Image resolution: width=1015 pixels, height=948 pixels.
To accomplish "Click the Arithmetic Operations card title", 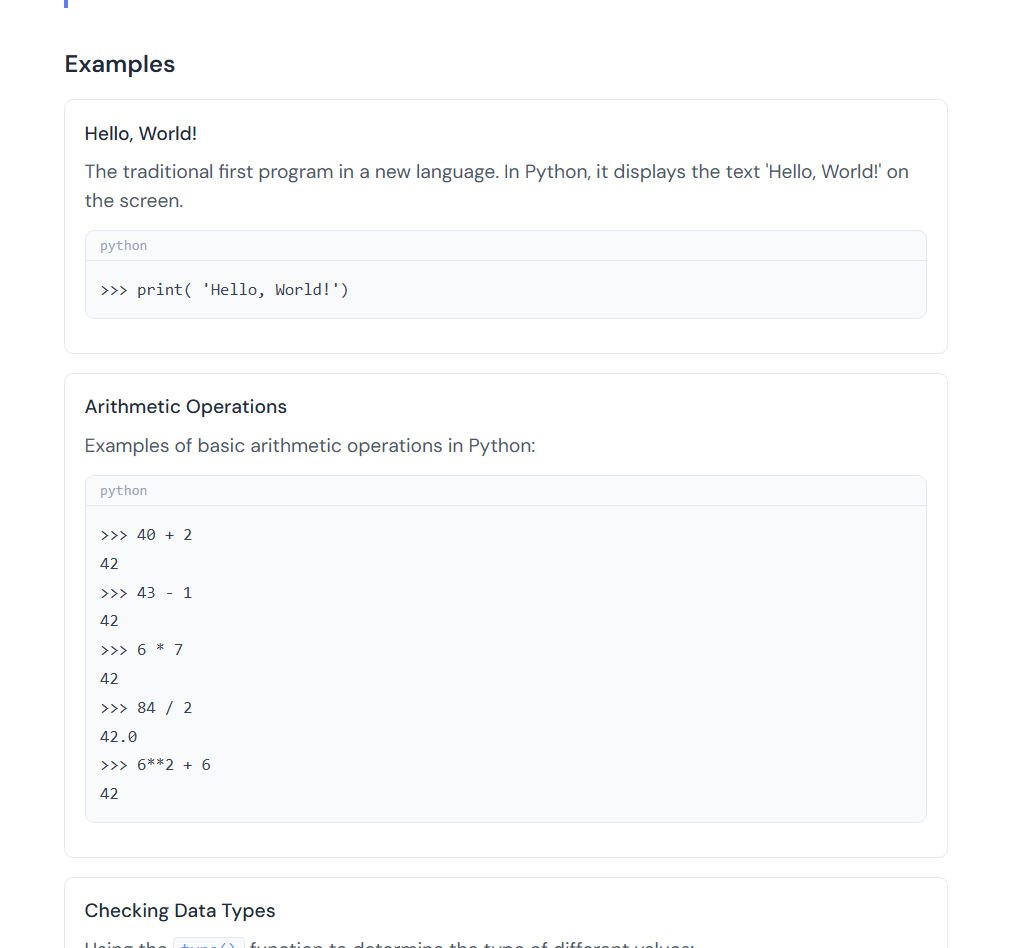I will [186, 406].
